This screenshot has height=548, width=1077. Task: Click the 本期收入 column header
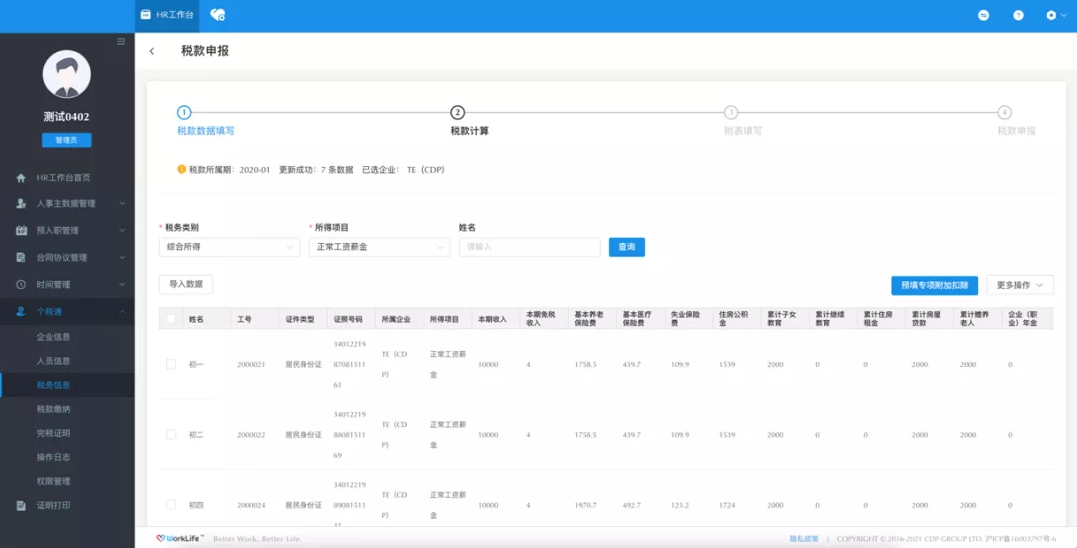[492, 319]
